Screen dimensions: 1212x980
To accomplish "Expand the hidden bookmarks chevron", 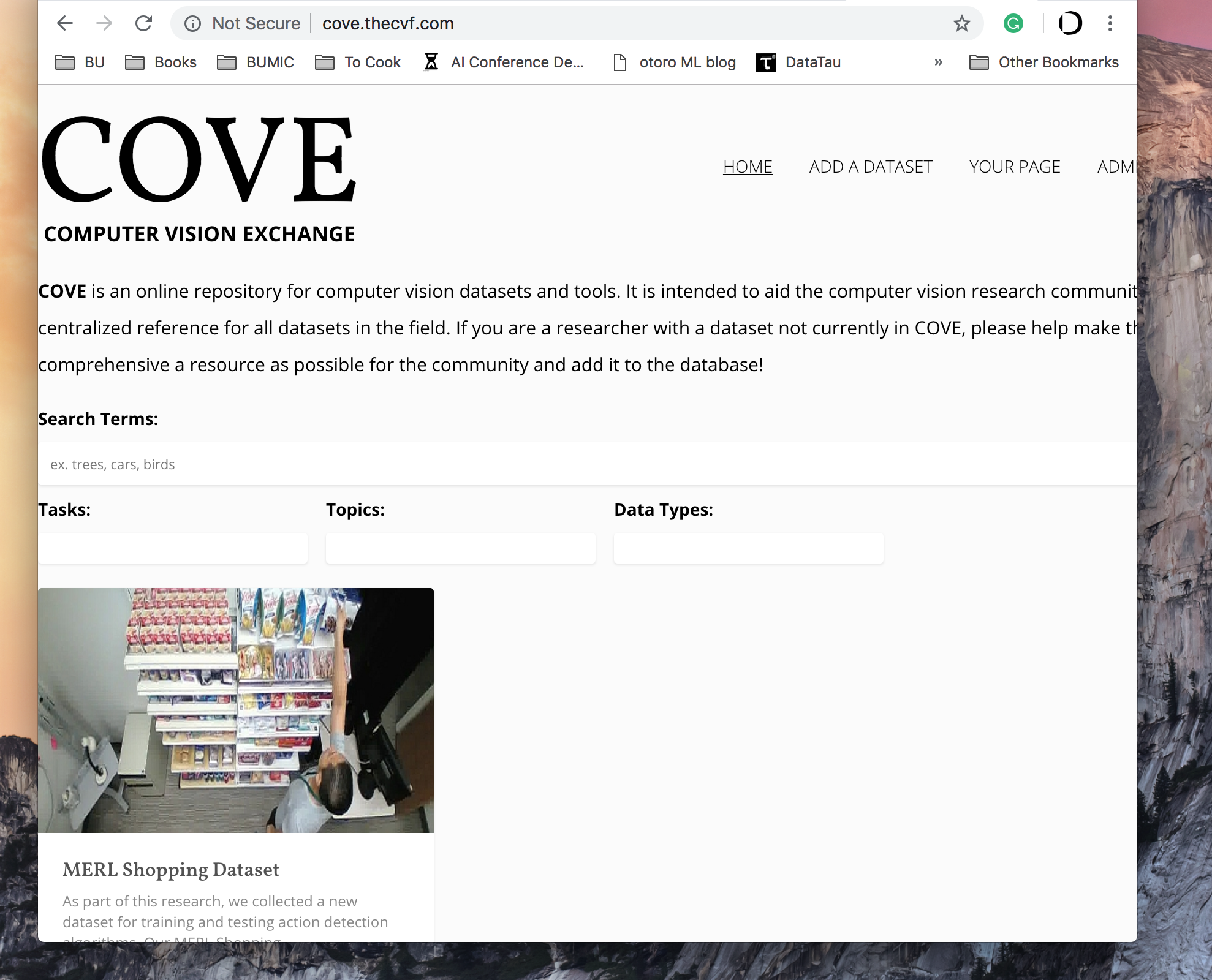I will click(938, 62).
